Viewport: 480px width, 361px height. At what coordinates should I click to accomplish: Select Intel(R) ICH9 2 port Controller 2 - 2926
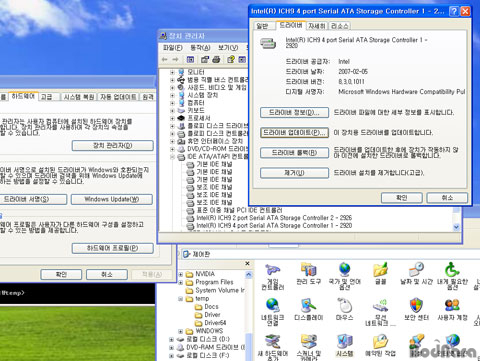click(274, 218)
